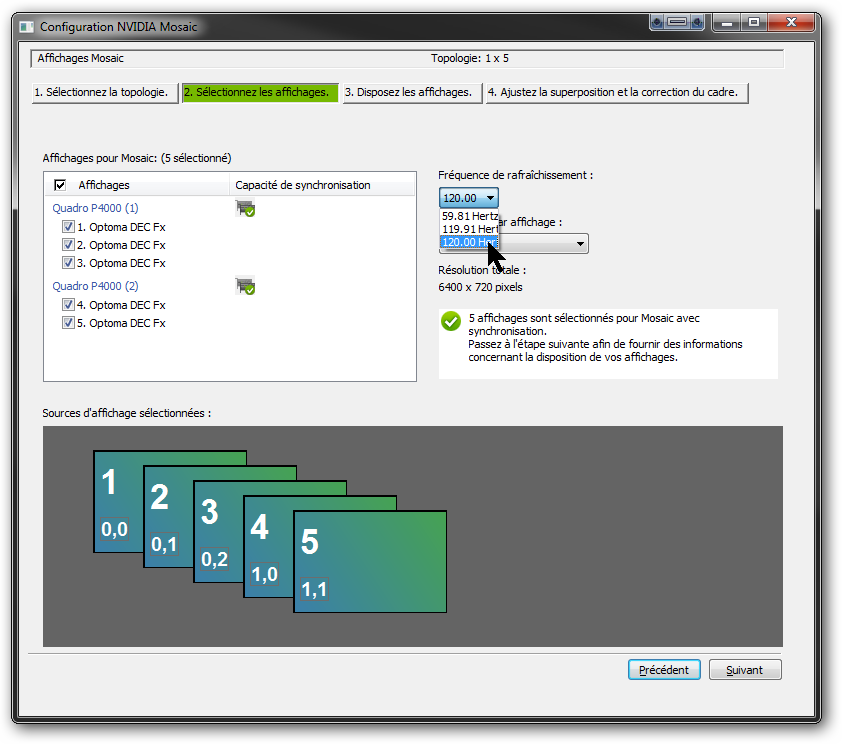This screenshot has height=744, width=842.
Task: Click the middle extra title bar button
Action: click(x=677, y=21)
